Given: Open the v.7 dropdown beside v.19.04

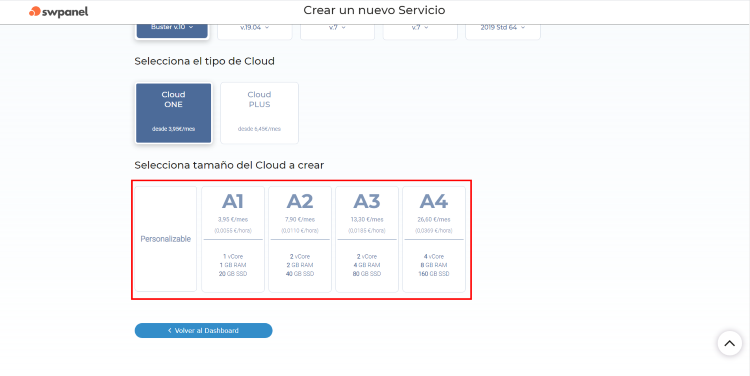Looking at the screenshot, I should 337,29.
